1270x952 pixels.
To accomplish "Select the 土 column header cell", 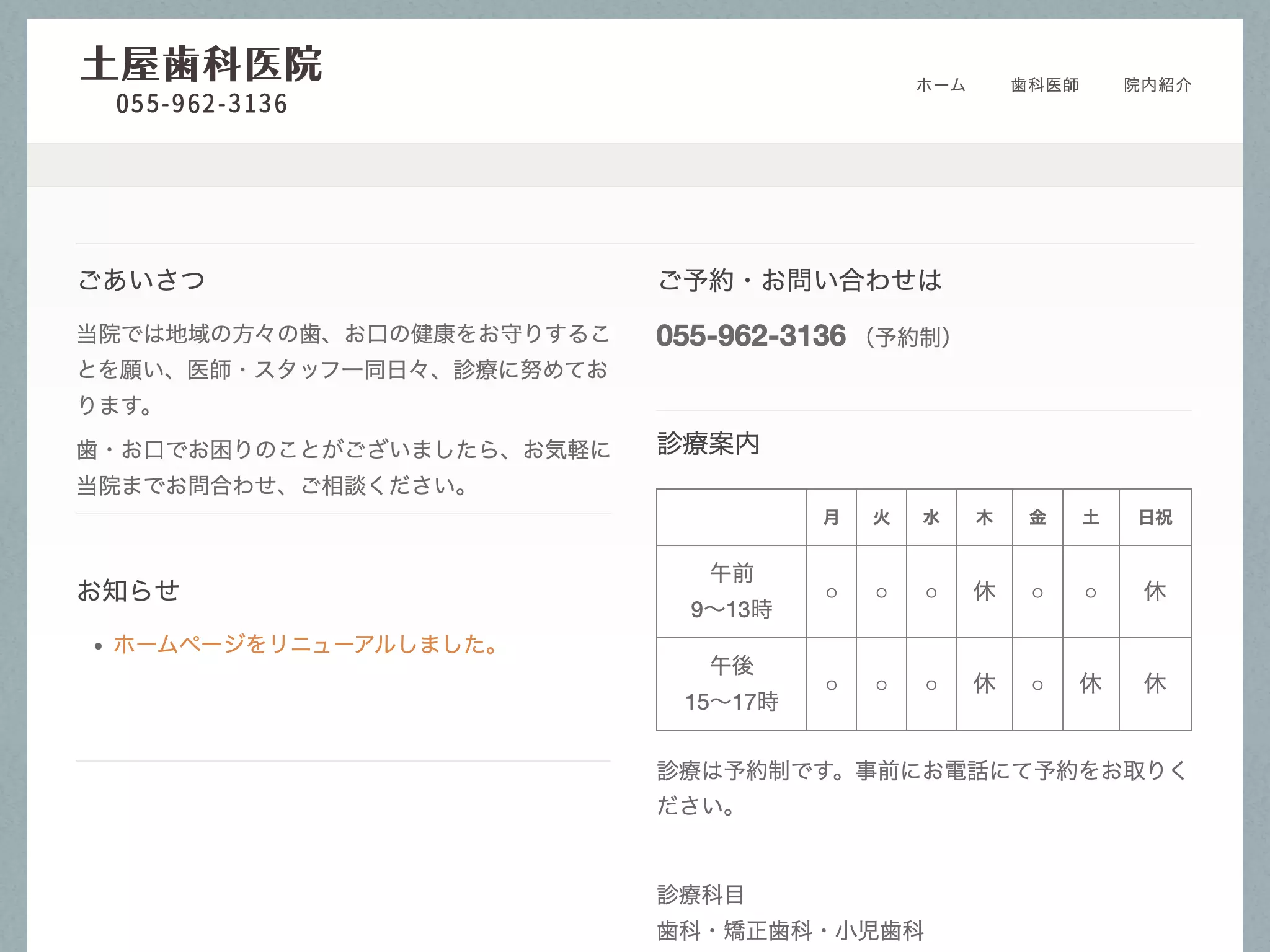I will 1091,518.
